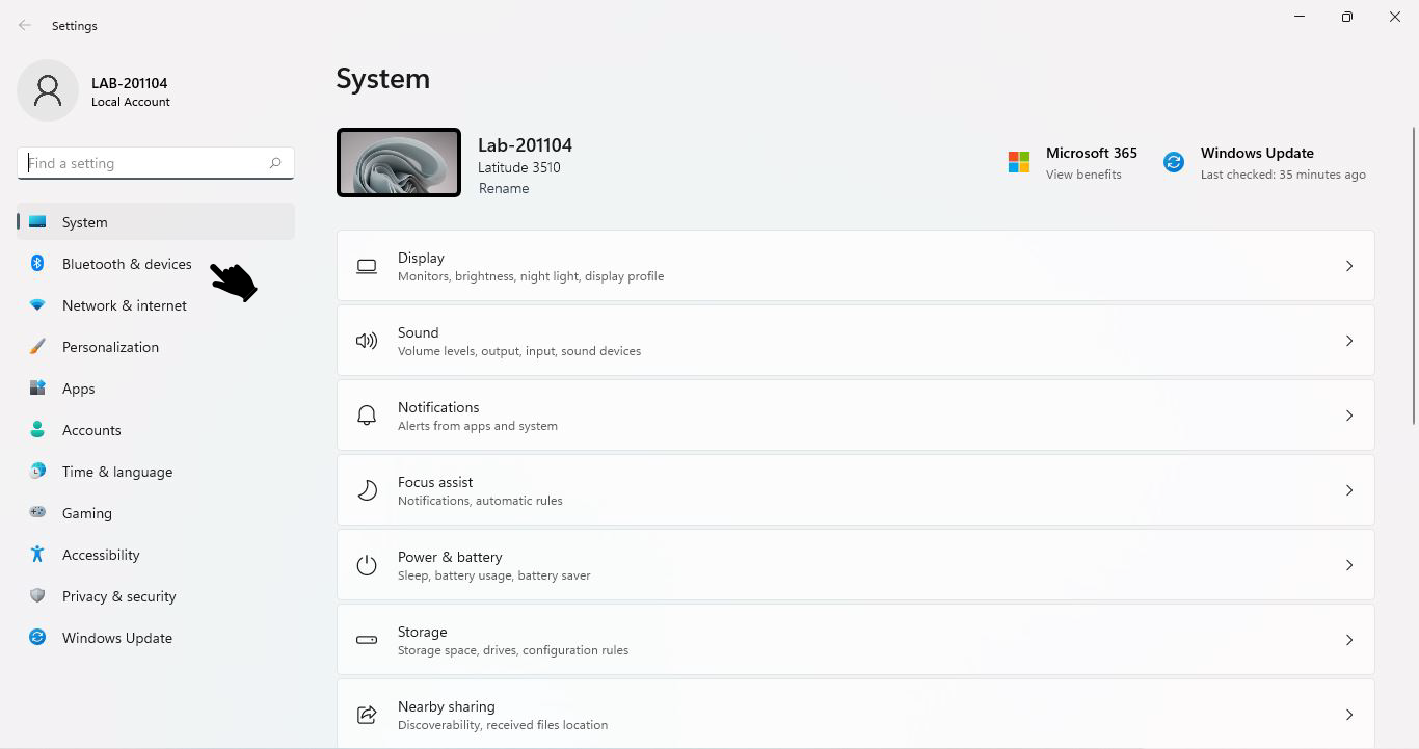
Task: Go to Time & language settings
Action: point(116,472)
